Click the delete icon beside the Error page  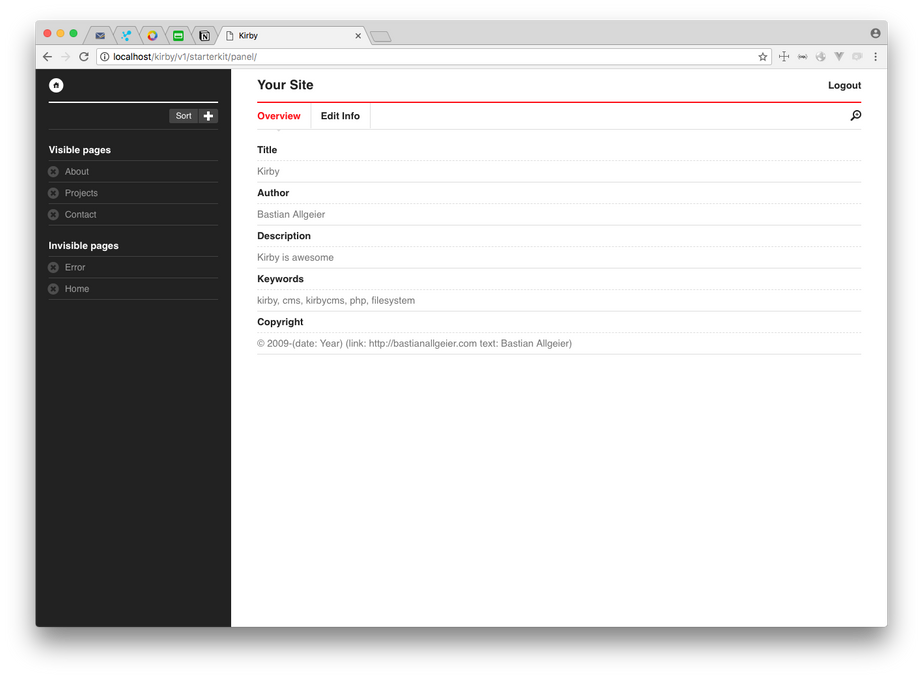[x=53, y=267]
